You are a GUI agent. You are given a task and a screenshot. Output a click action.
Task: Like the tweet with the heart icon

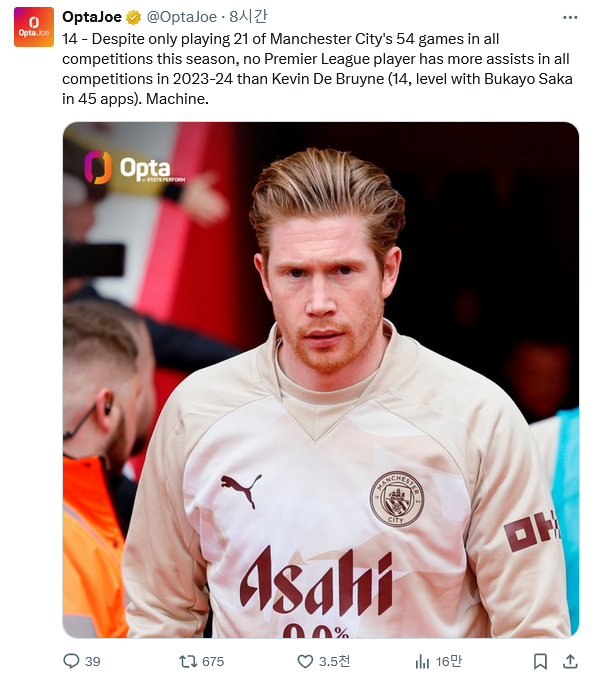click(305, 661)
